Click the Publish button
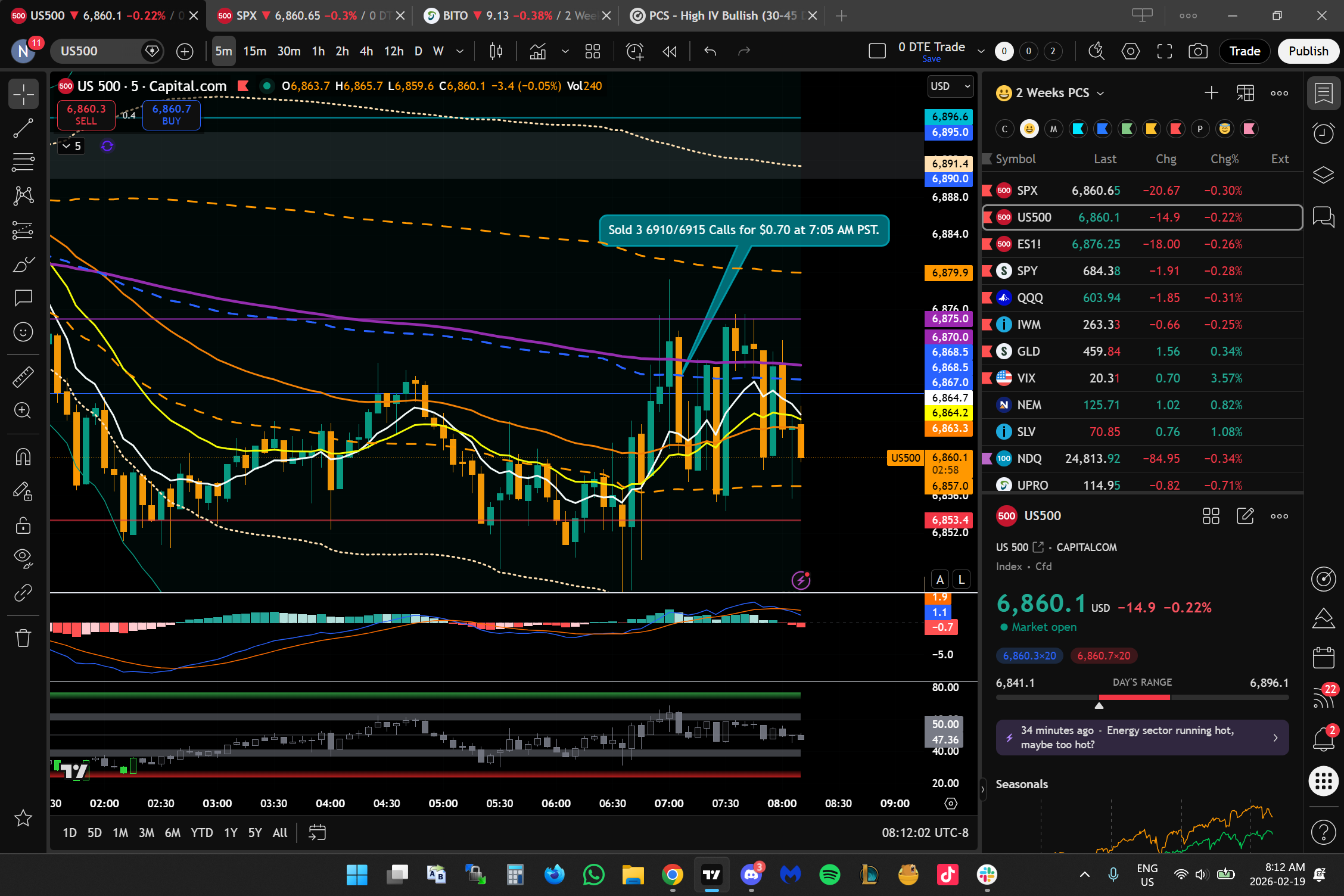1344x896 pixels. 1308,51
